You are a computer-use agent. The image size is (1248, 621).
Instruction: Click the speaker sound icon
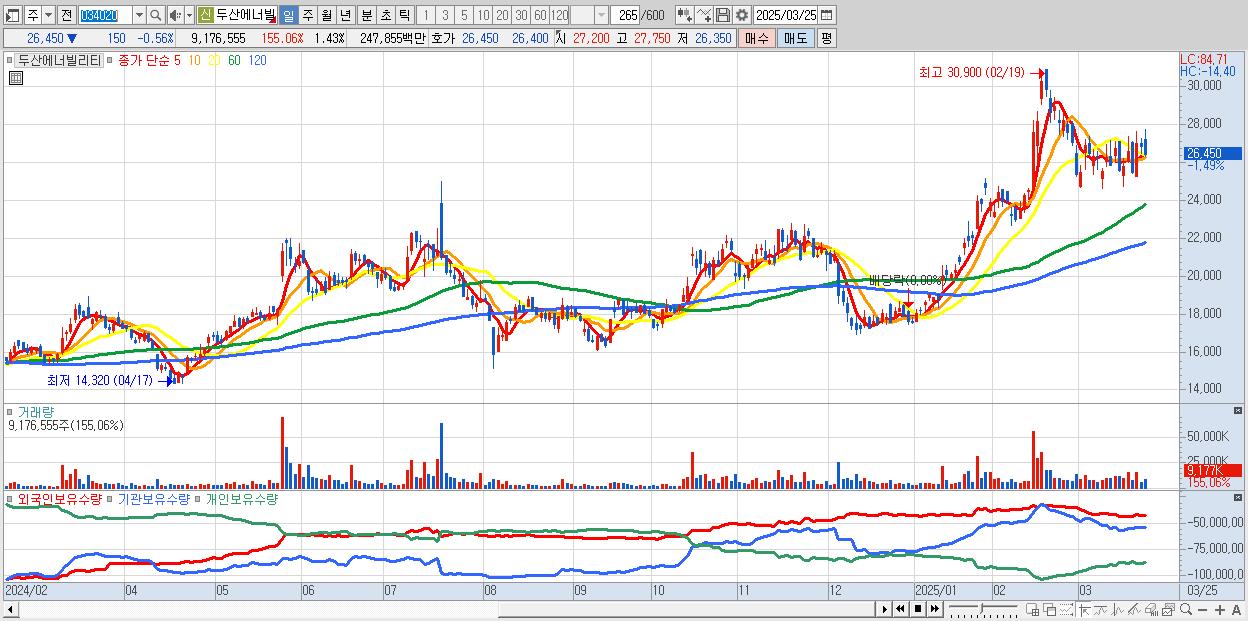pos(175,15)
